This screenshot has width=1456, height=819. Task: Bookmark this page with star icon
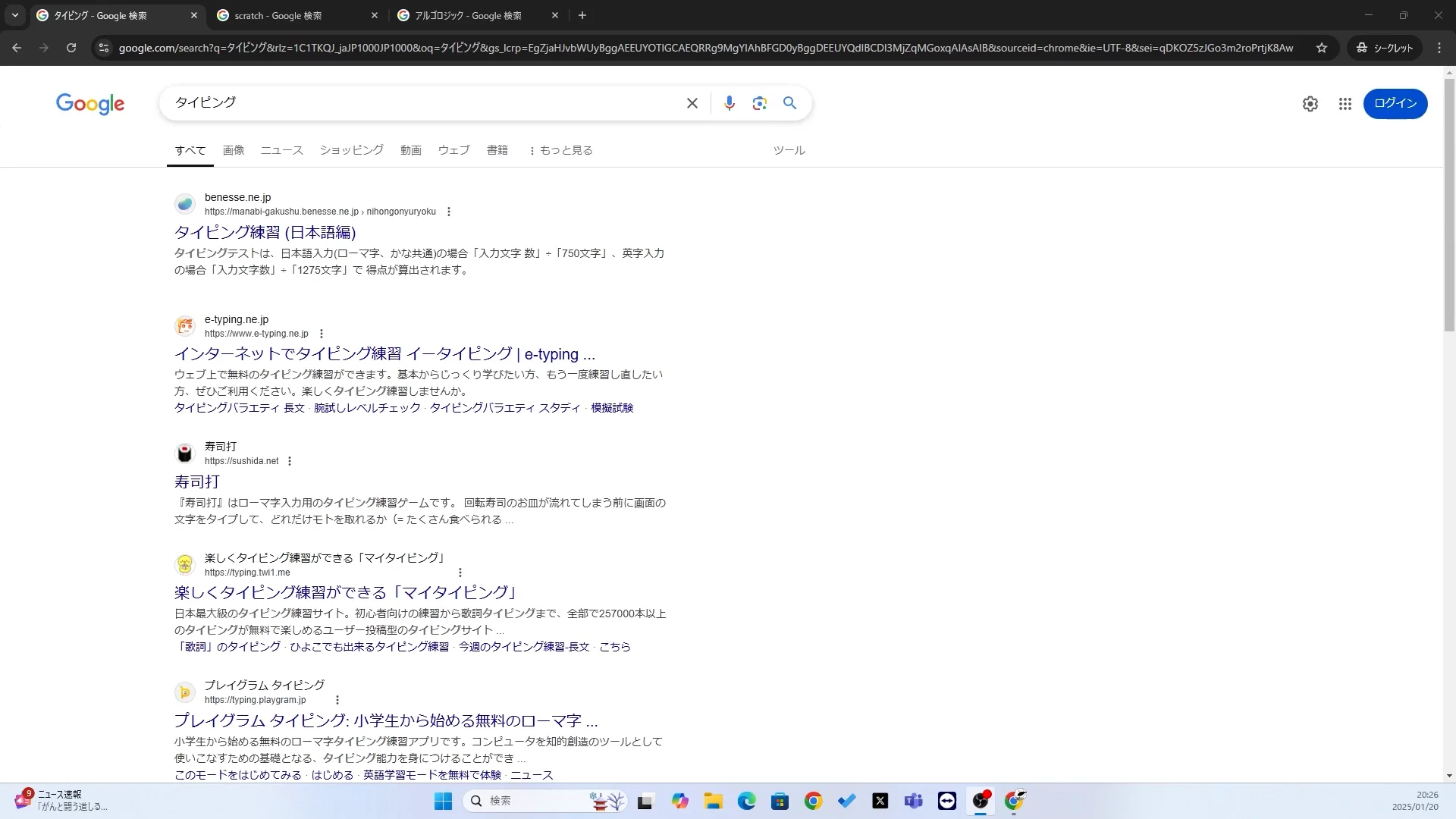click(1322, 48)
